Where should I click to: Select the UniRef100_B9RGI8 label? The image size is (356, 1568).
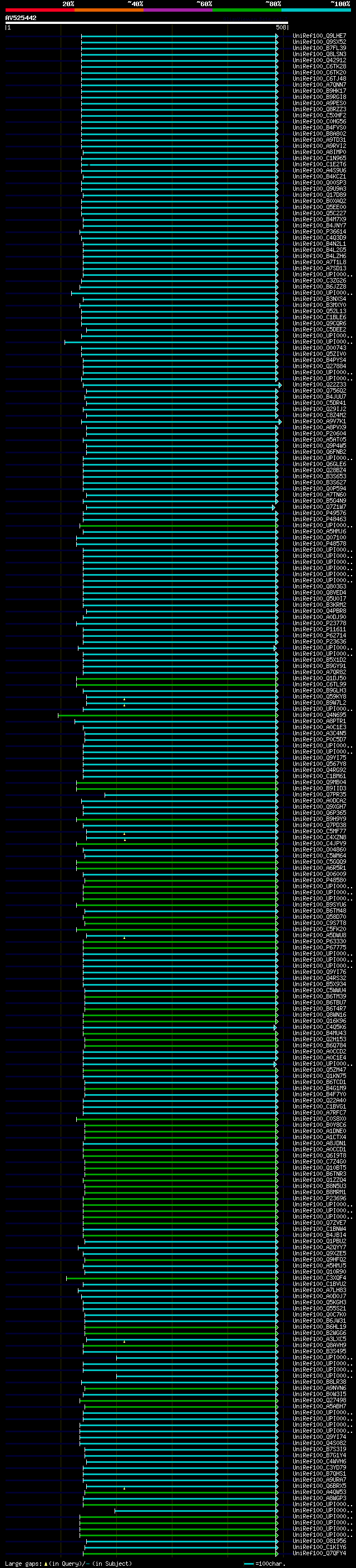coord(319,97)
